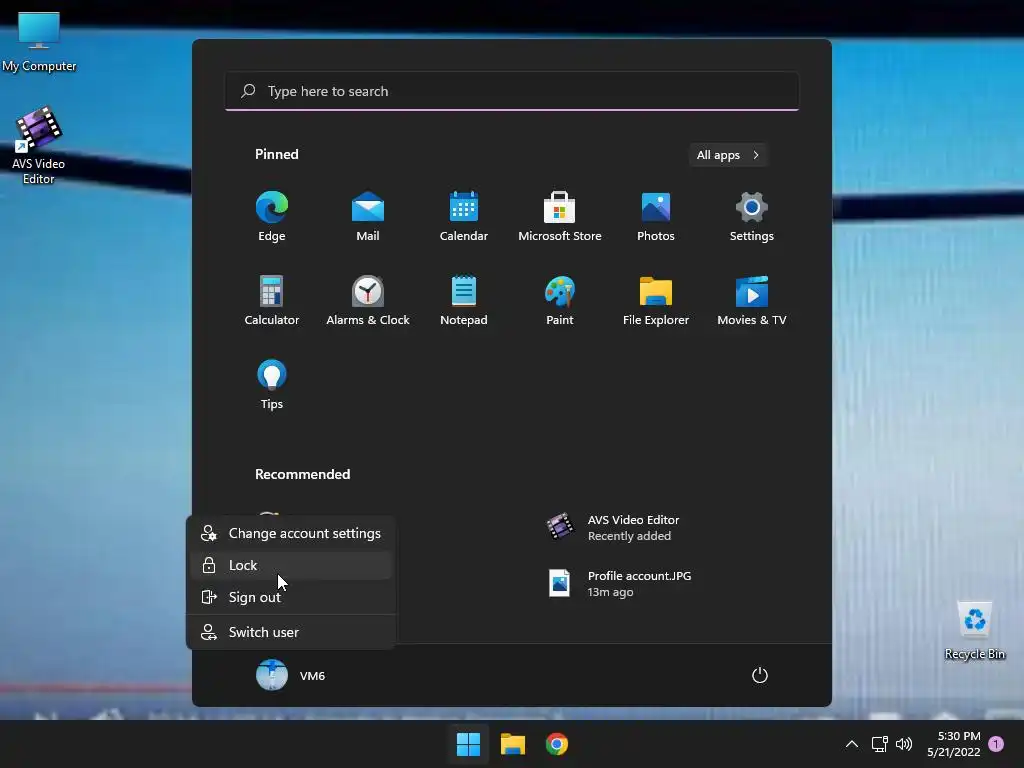Select Switch user option

click(x=291, y=632)
